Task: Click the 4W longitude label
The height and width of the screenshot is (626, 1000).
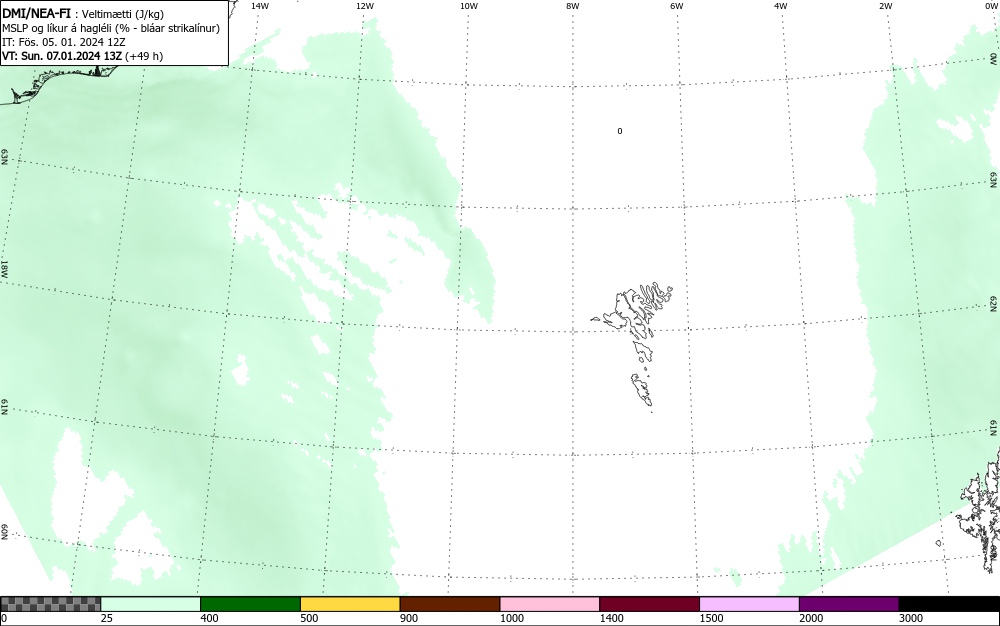Action: pos(781,6)
